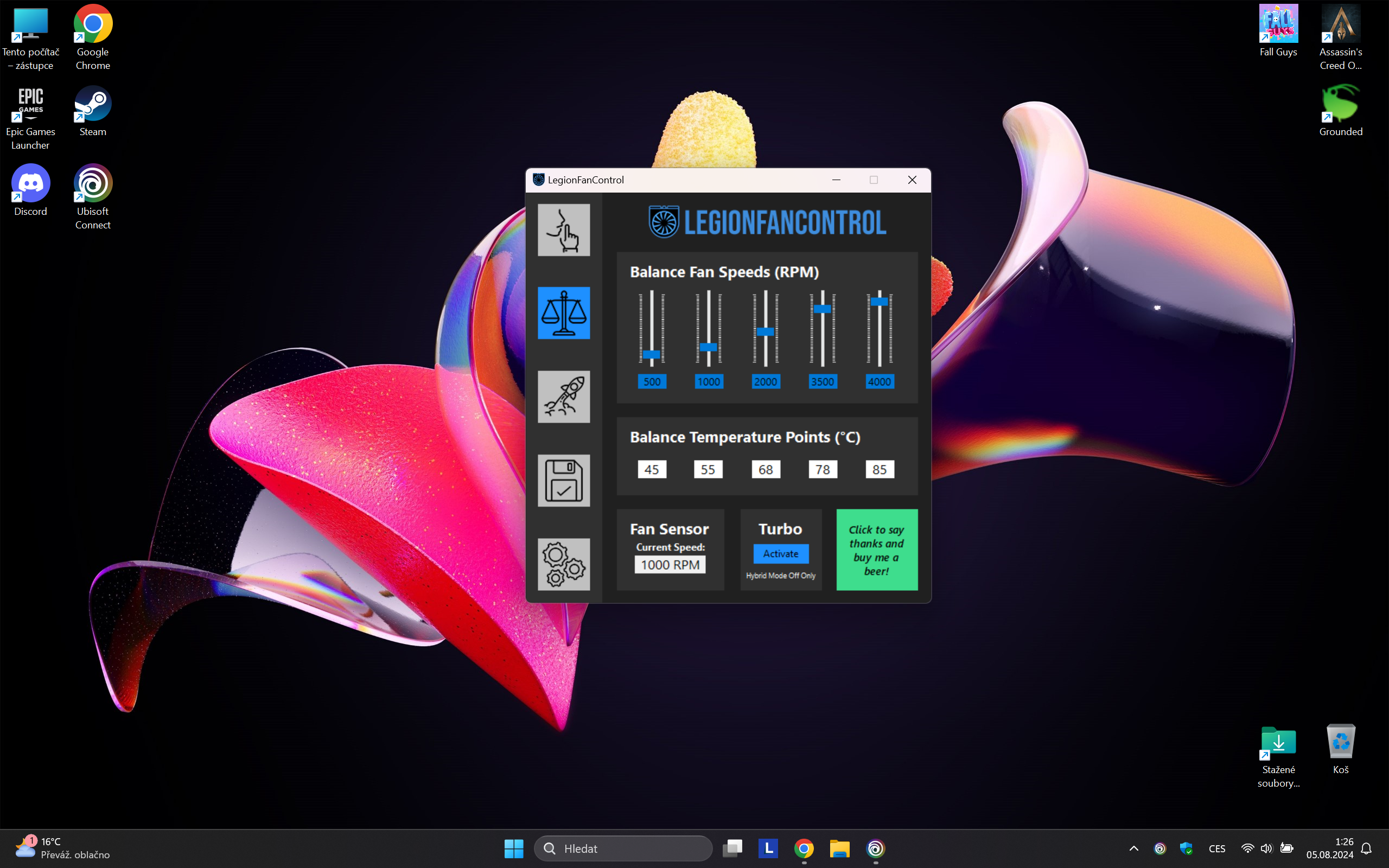The height and width of the screenshot is (868, 1389).
Task: Open Ubisoft Connect from the taskbar
Action: click(875, 848)
